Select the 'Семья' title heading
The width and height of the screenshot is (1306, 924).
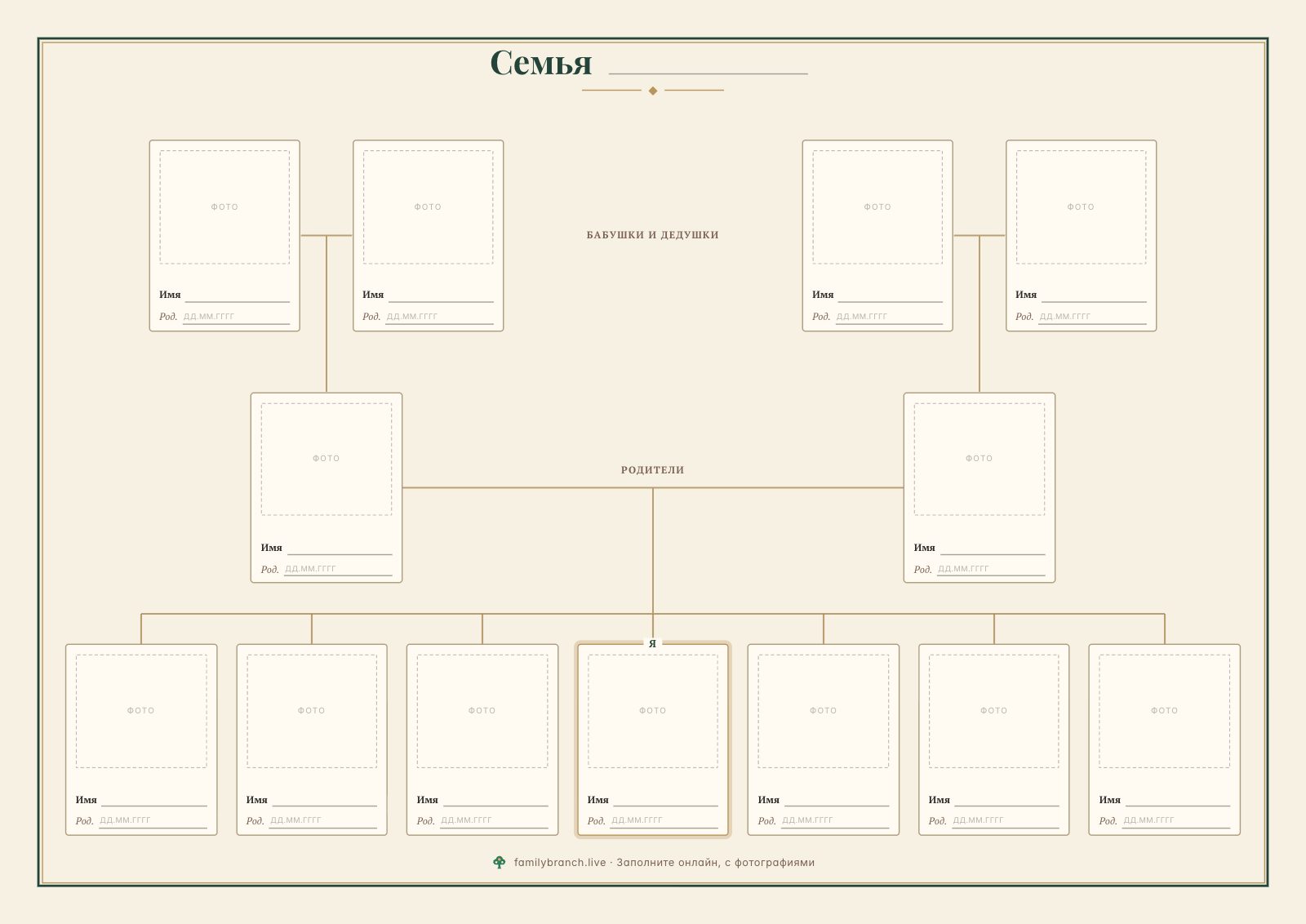click(x=540, y=63)
